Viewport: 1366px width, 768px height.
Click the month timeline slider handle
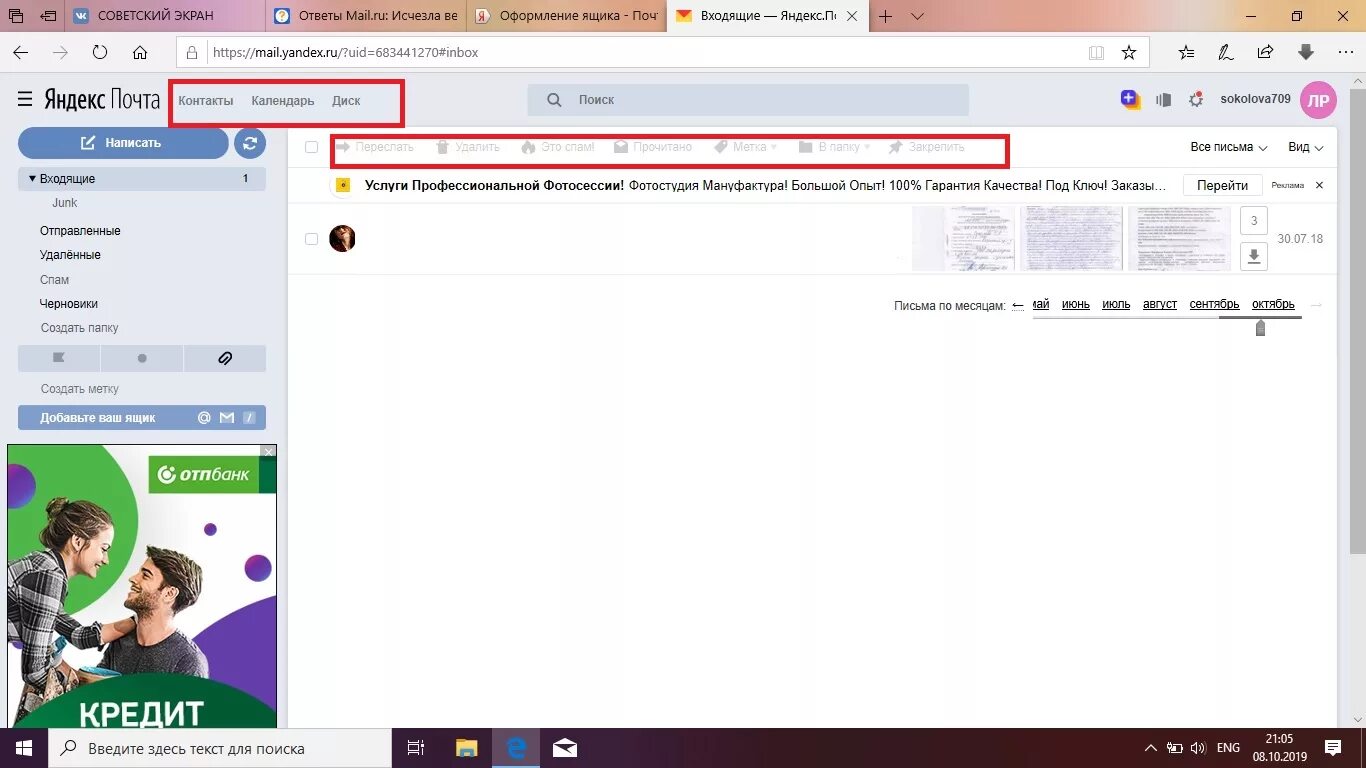tap(1260, 327)
